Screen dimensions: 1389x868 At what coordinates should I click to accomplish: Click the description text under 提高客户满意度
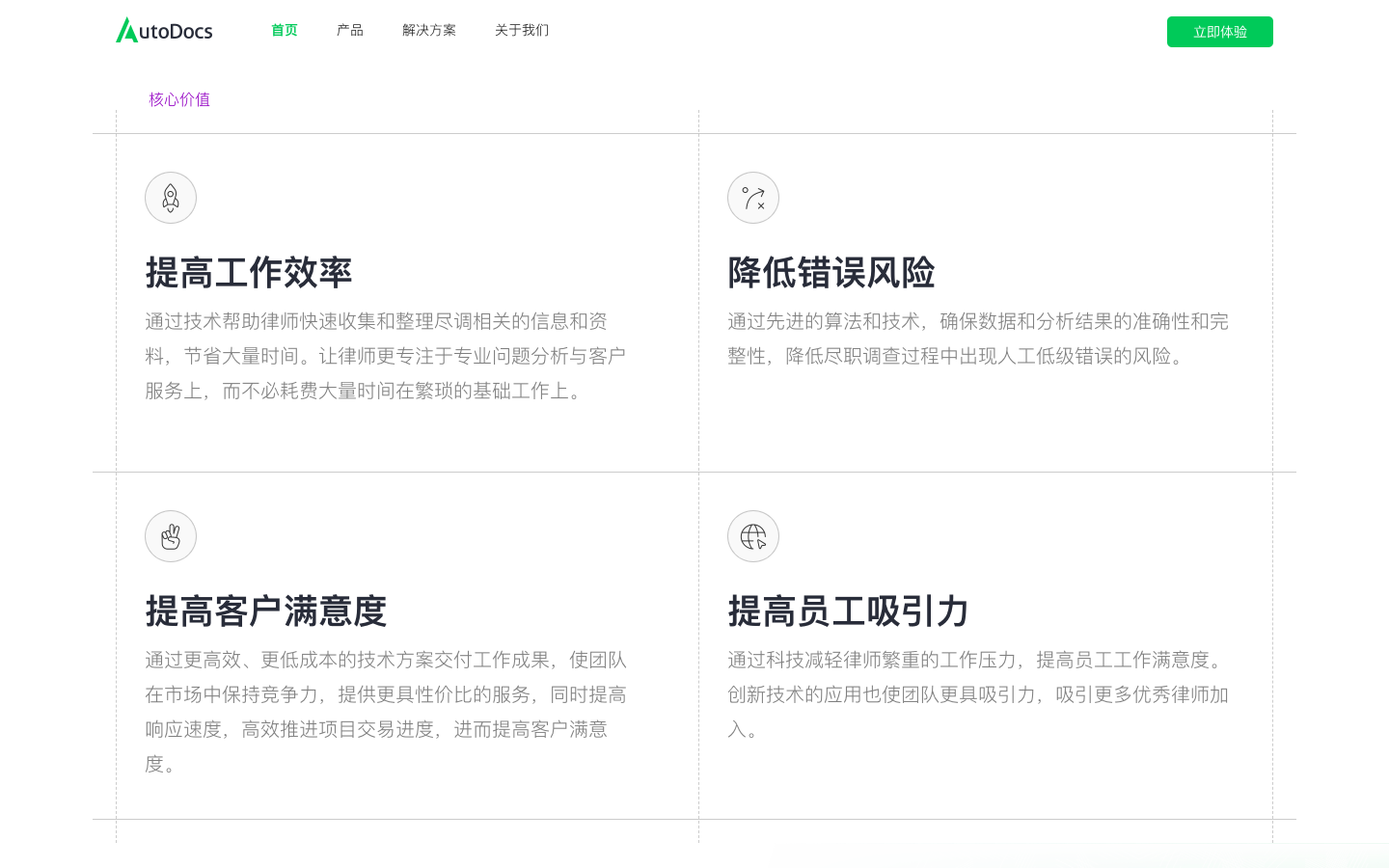tap(386, 711)
